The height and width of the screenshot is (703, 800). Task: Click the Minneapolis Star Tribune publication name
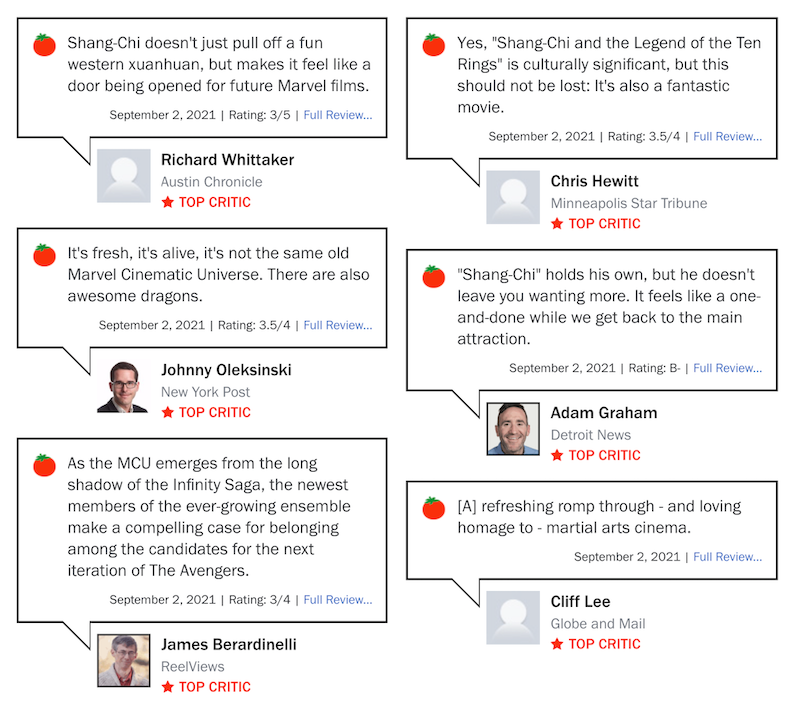pyautogui.click(x=629, y=203)
